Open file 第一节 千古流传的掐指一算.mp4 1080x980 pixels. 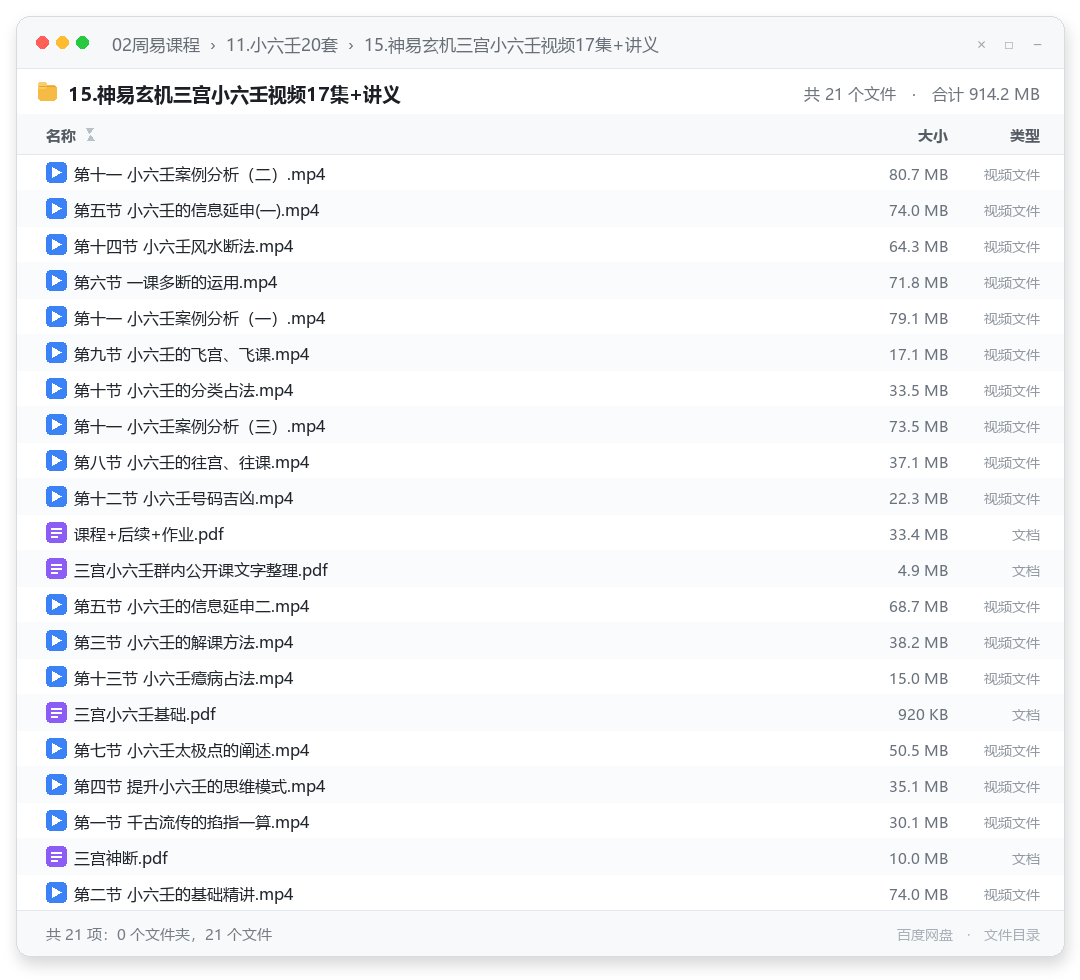click(x=191, y=822)
